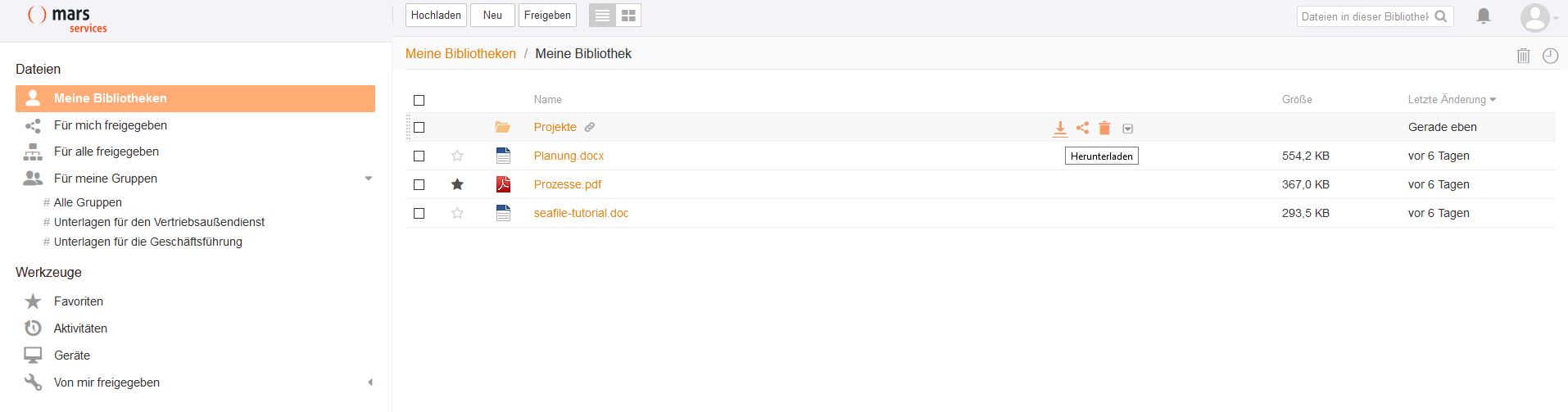Open the library trash bin
The height and width of the screenshot is (412, 1568).
[1523, 56]
